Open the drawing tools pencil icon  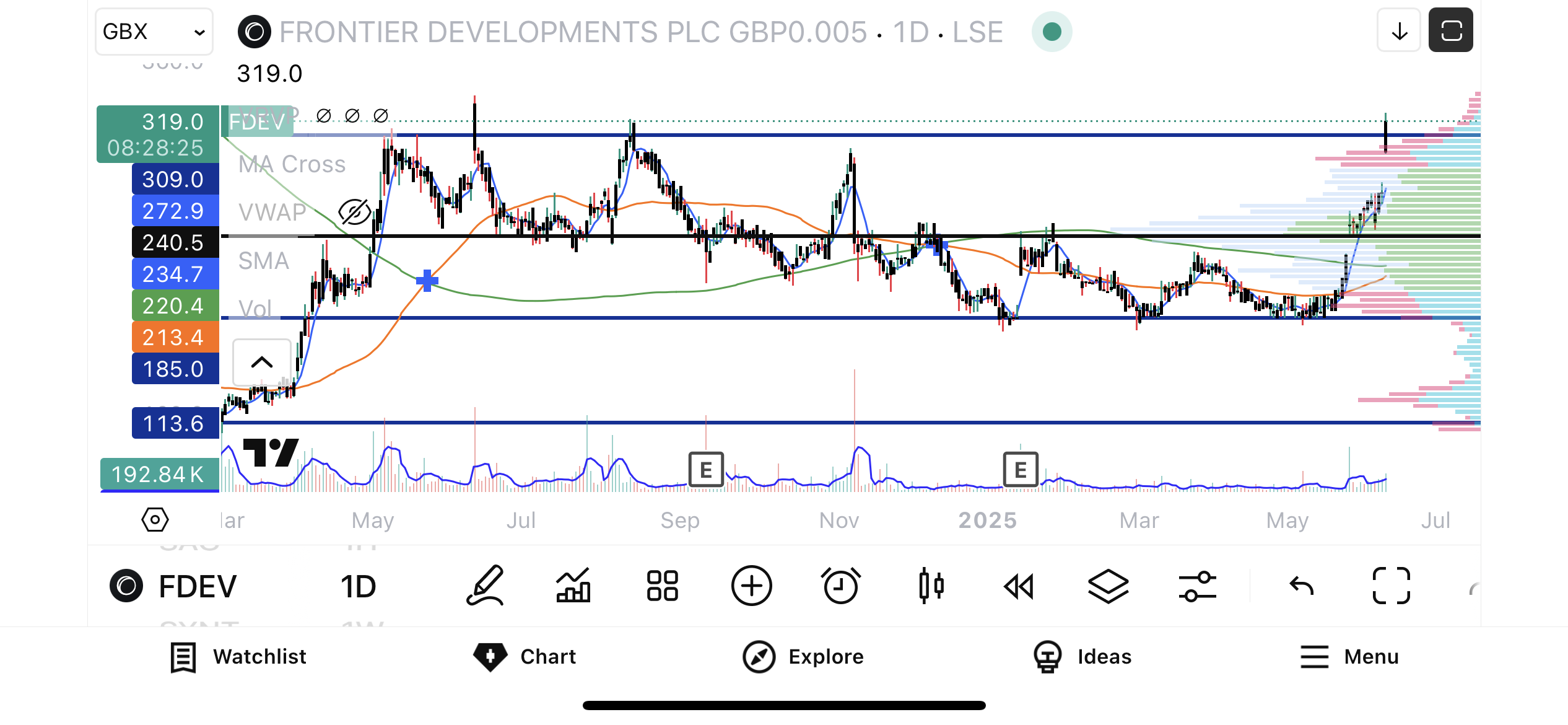(485, 586)
